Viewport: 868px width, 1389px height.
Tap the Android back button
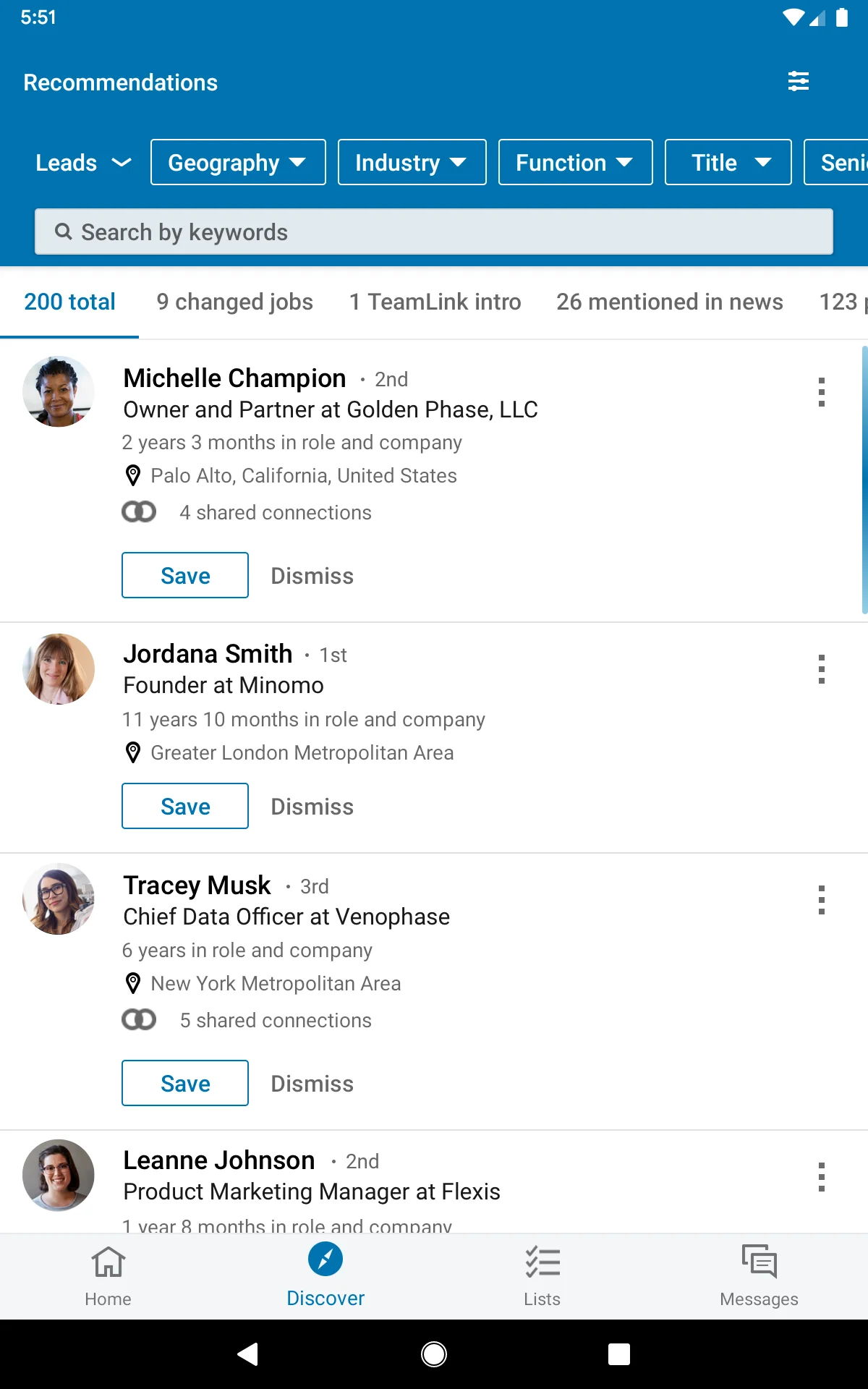[248, 1354]
